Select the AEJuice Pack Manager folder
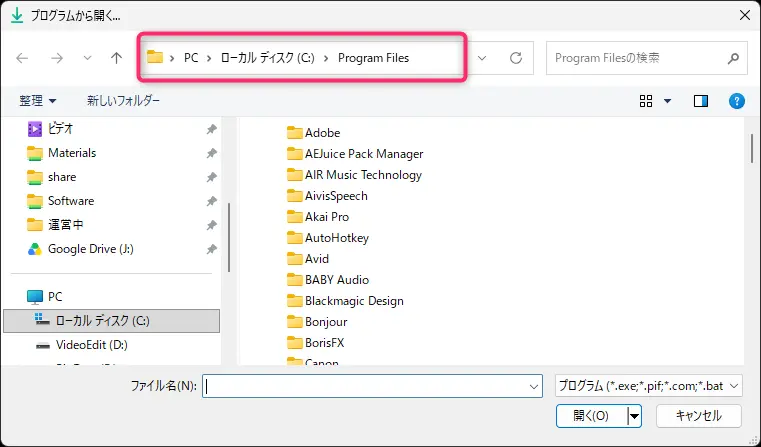This screenshot has width=761, height=447. (364, 154)
